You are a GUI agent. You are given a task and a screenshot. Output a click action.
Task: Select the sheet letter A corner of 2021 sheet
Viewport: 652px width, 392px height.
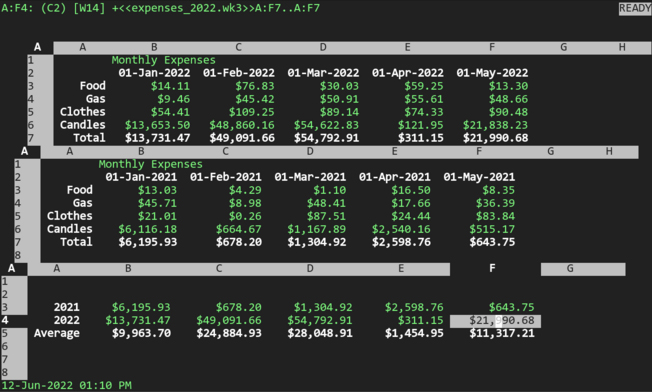click(25, 151)
